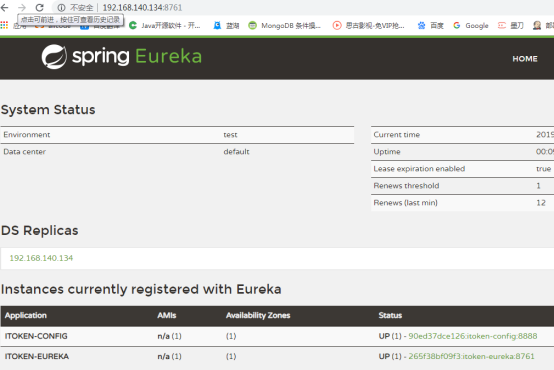Open the itoken-eureka:8761 instance link
Viewport: 554px width, 370px height.
[x=471, y=356]
